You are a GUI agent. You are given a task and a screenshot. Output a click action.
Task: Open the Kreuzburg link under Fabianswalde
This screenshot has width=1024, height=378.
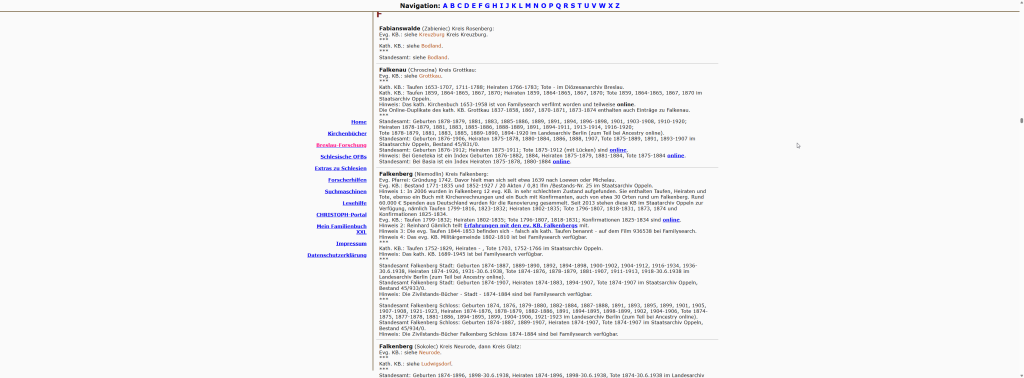pyautogui.click(x=431, y=34)
